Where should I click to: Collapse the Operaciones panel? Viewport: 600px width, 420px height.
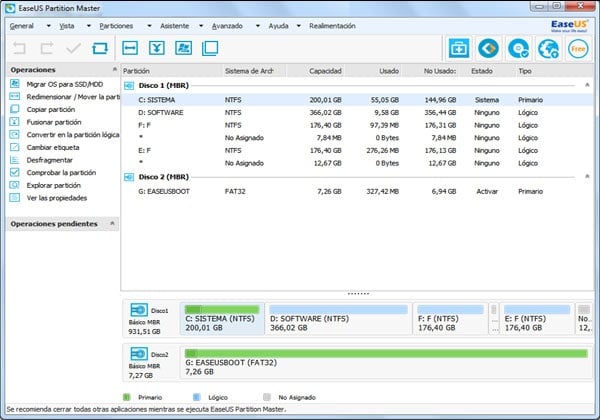tap(114, 69)
